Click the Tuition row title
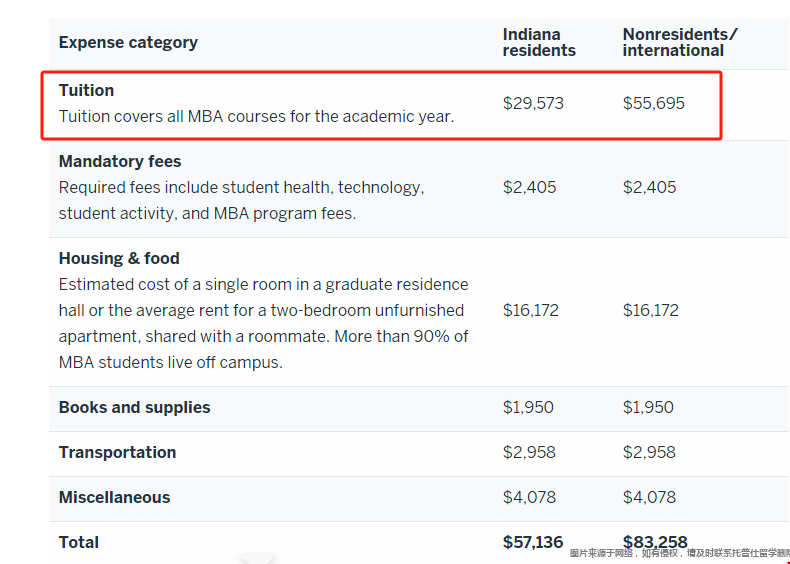The height and width of the screenshot is (564, 790). pos(86,90)
